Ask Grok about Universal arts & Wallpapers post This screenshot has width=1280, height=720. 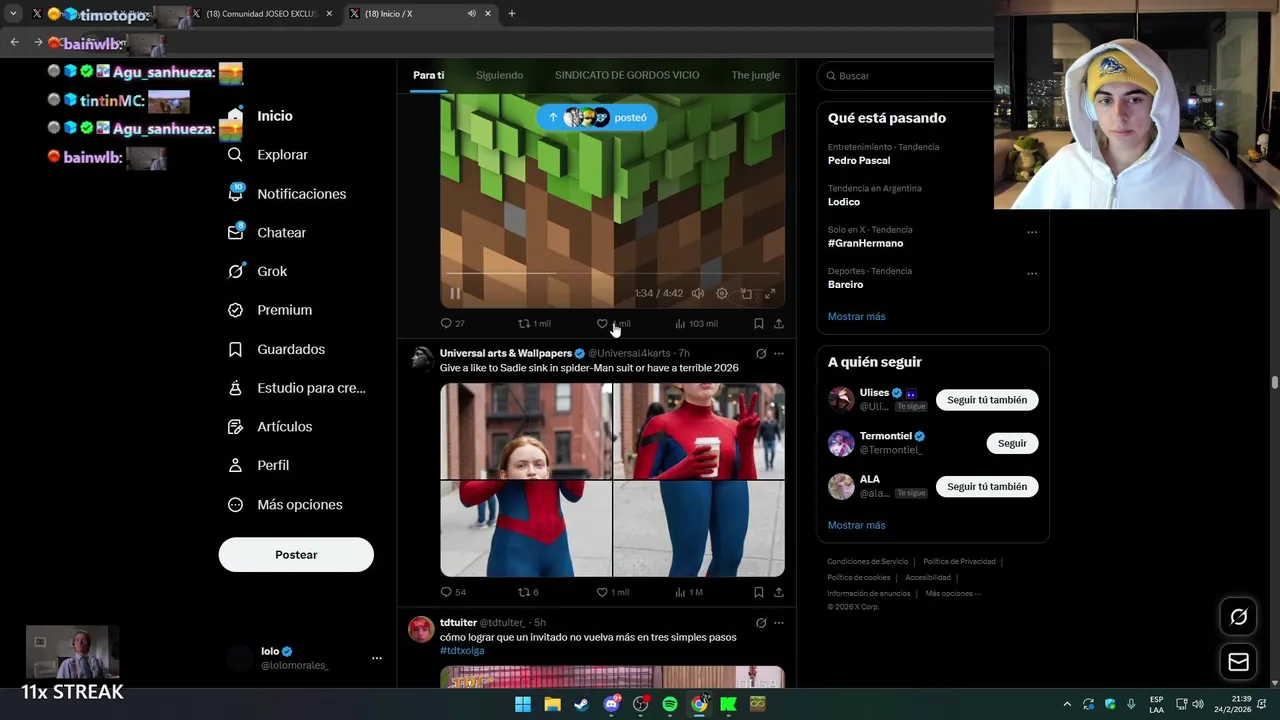click(x=761, y=353)
